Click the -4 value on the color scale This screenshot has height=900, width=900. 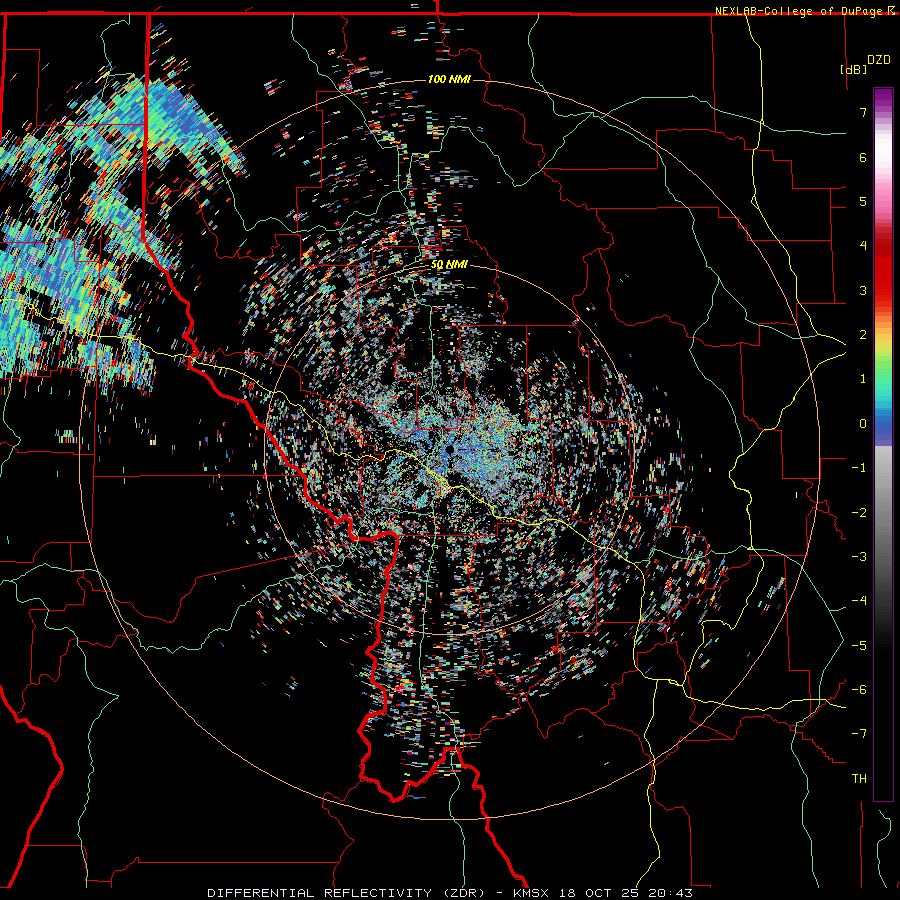point(859,601)
